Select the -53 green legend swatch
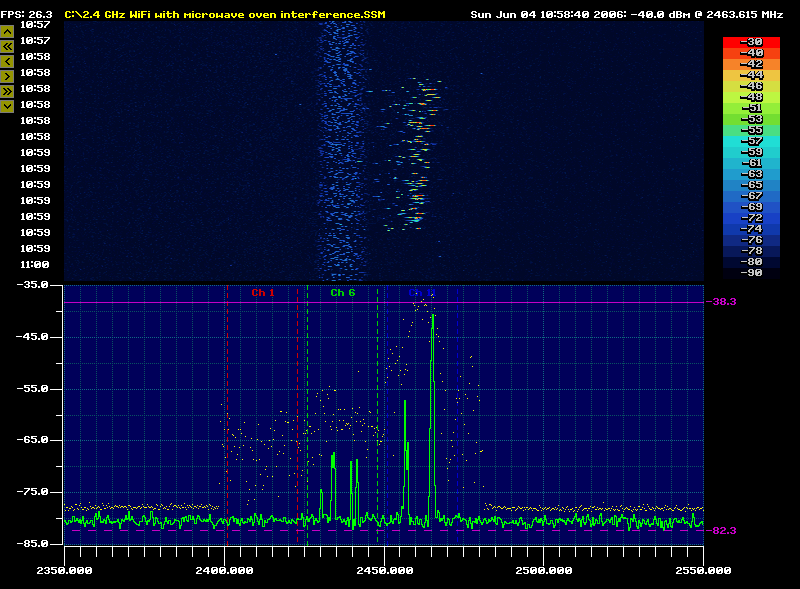Screen dimensions: 800x589 point(751,119)
